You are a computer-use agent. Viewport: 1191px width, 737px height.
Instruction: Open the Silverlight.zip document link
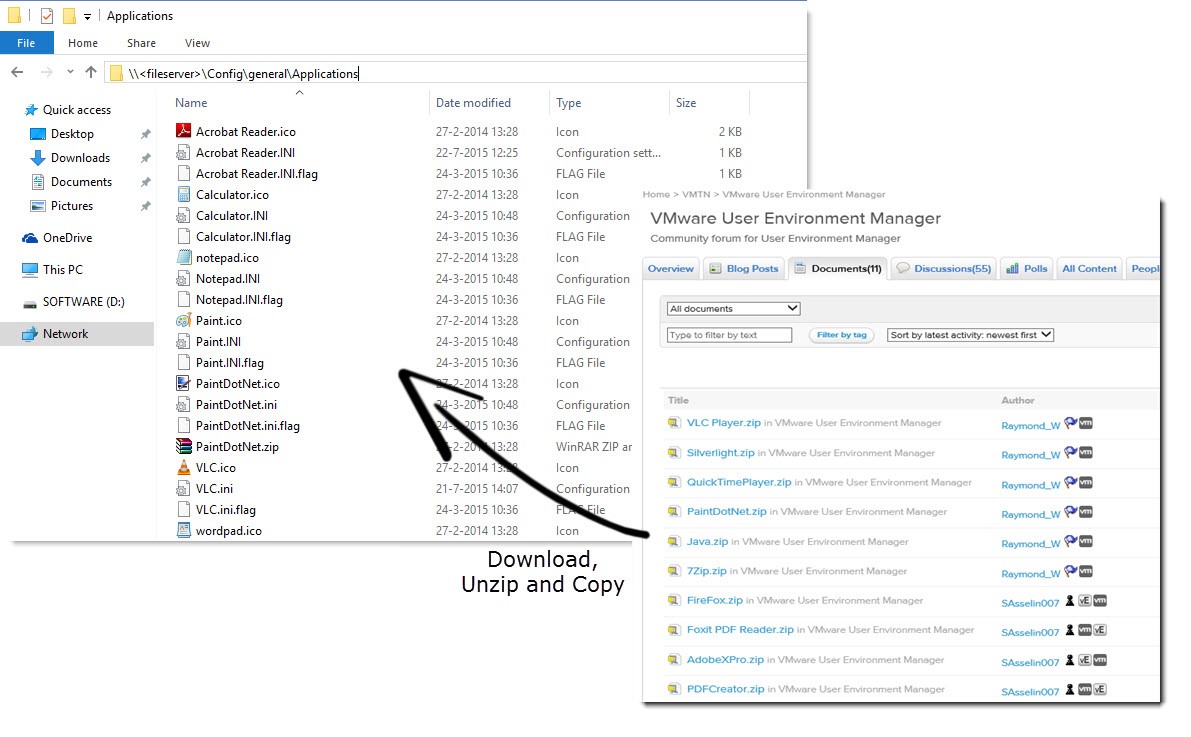pyautogui.click(x=720, y=453)
